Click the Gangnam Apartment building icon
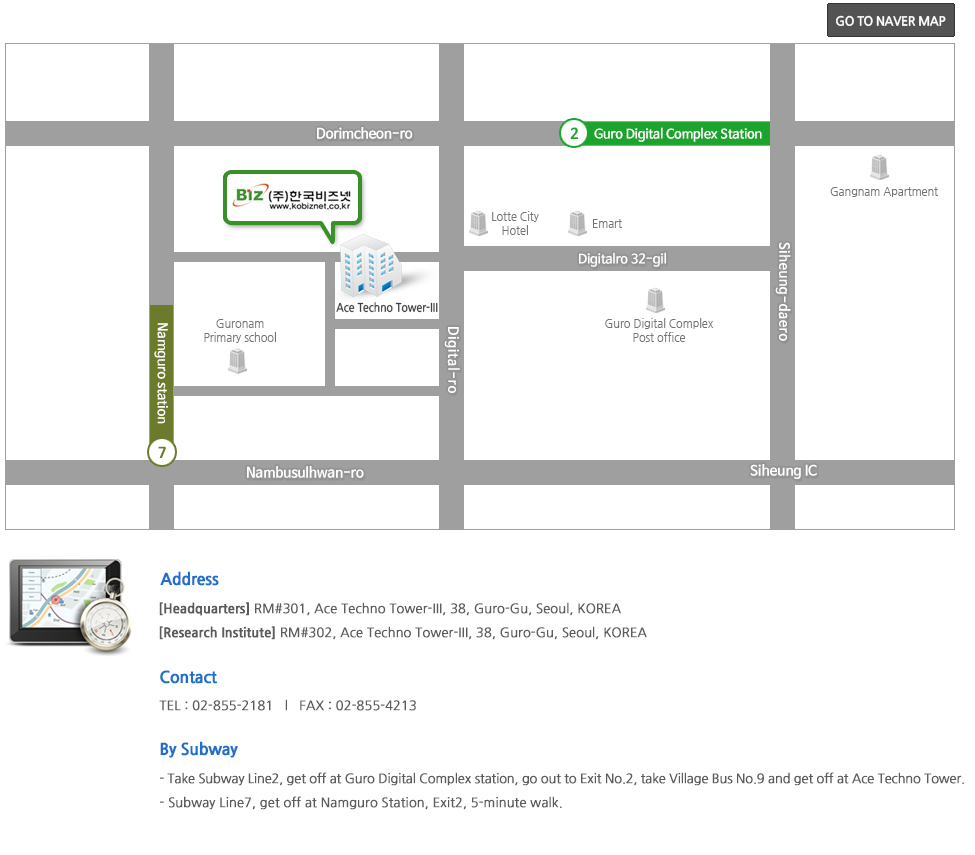The width and height of the screenshot is (975, 855). click(879, 167)
